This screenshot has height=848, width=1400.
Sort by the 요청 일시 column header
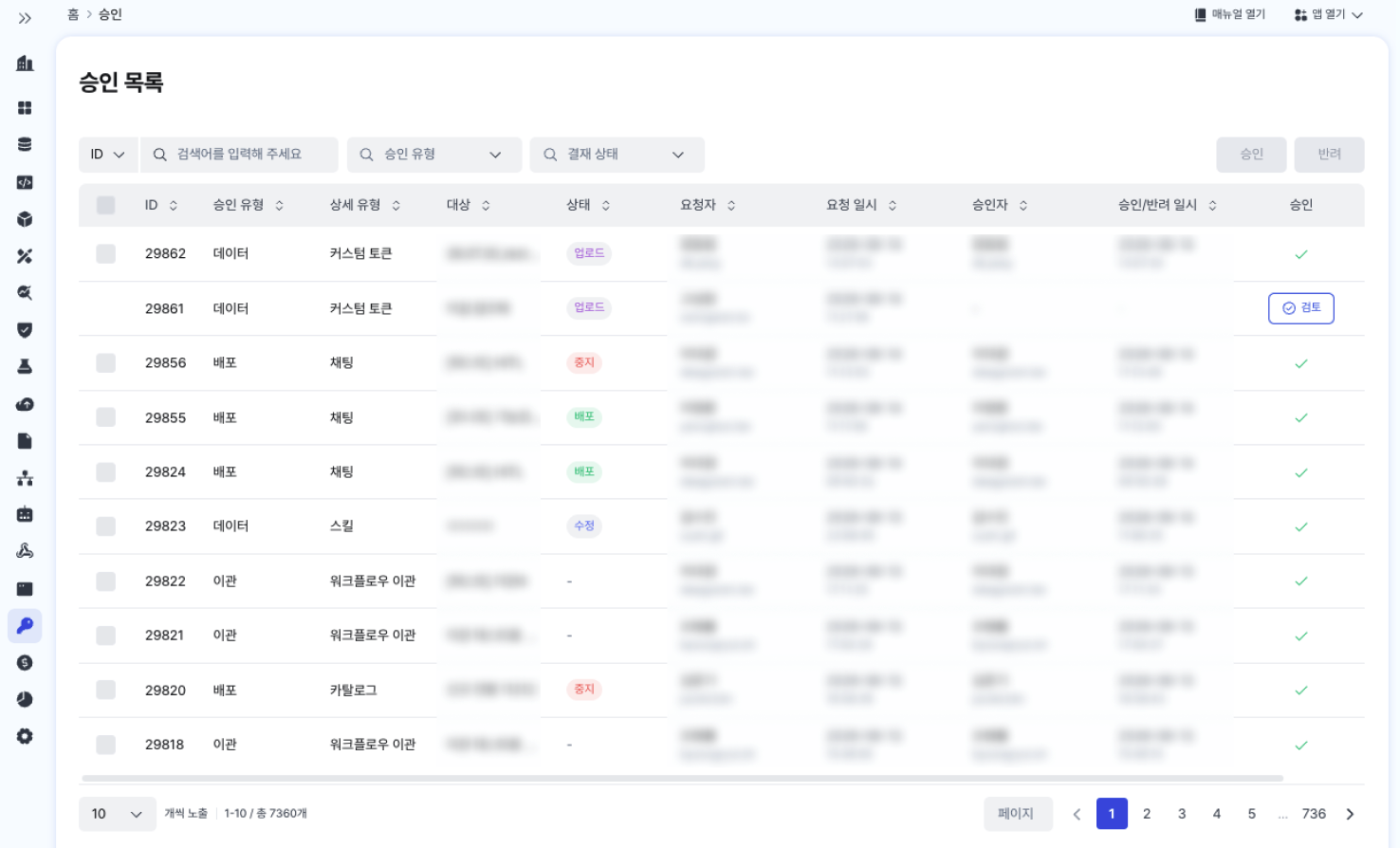point(861,205)
